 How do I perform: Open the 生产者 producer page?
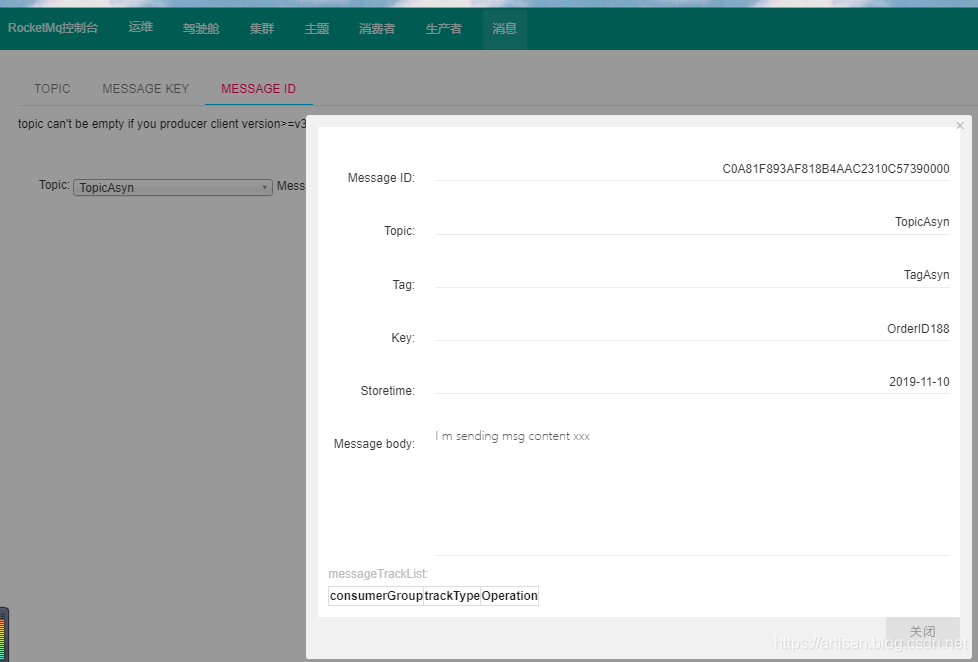pos(444,29)
